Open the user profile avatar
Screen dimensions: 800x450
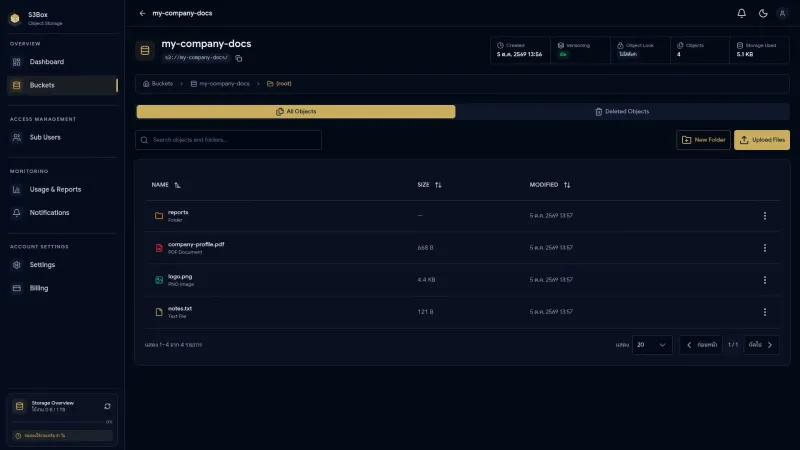(x=782, y=13)
